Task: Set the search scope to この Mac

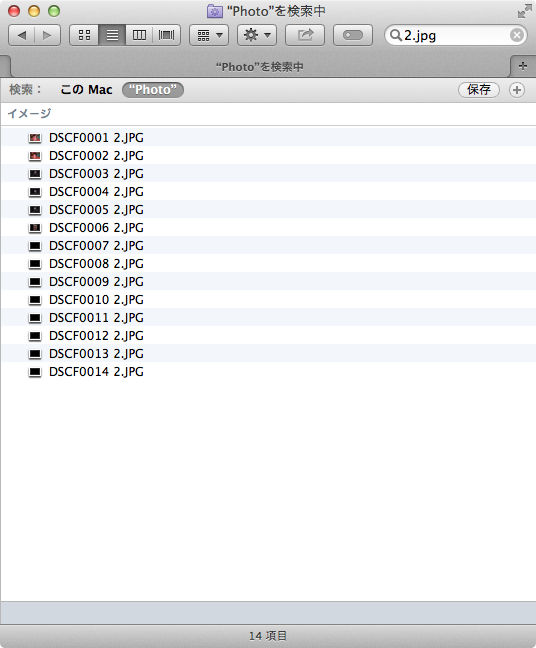Action: point(86,90)
